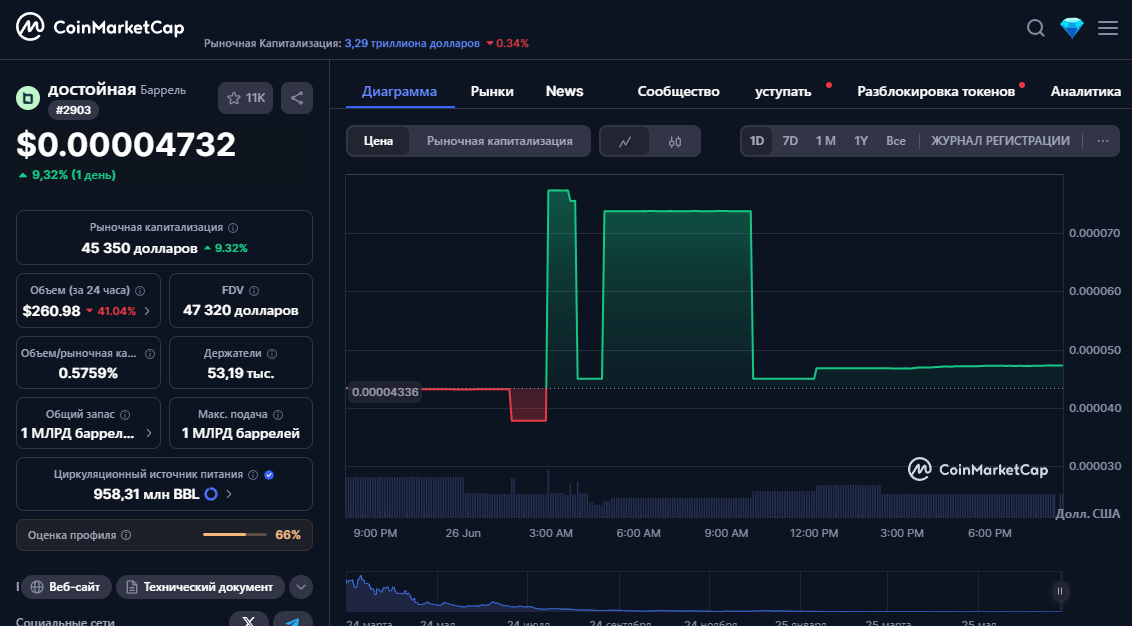Select the 1D time range
This screenshot has height=626, width=1132.
coord(757,141)
